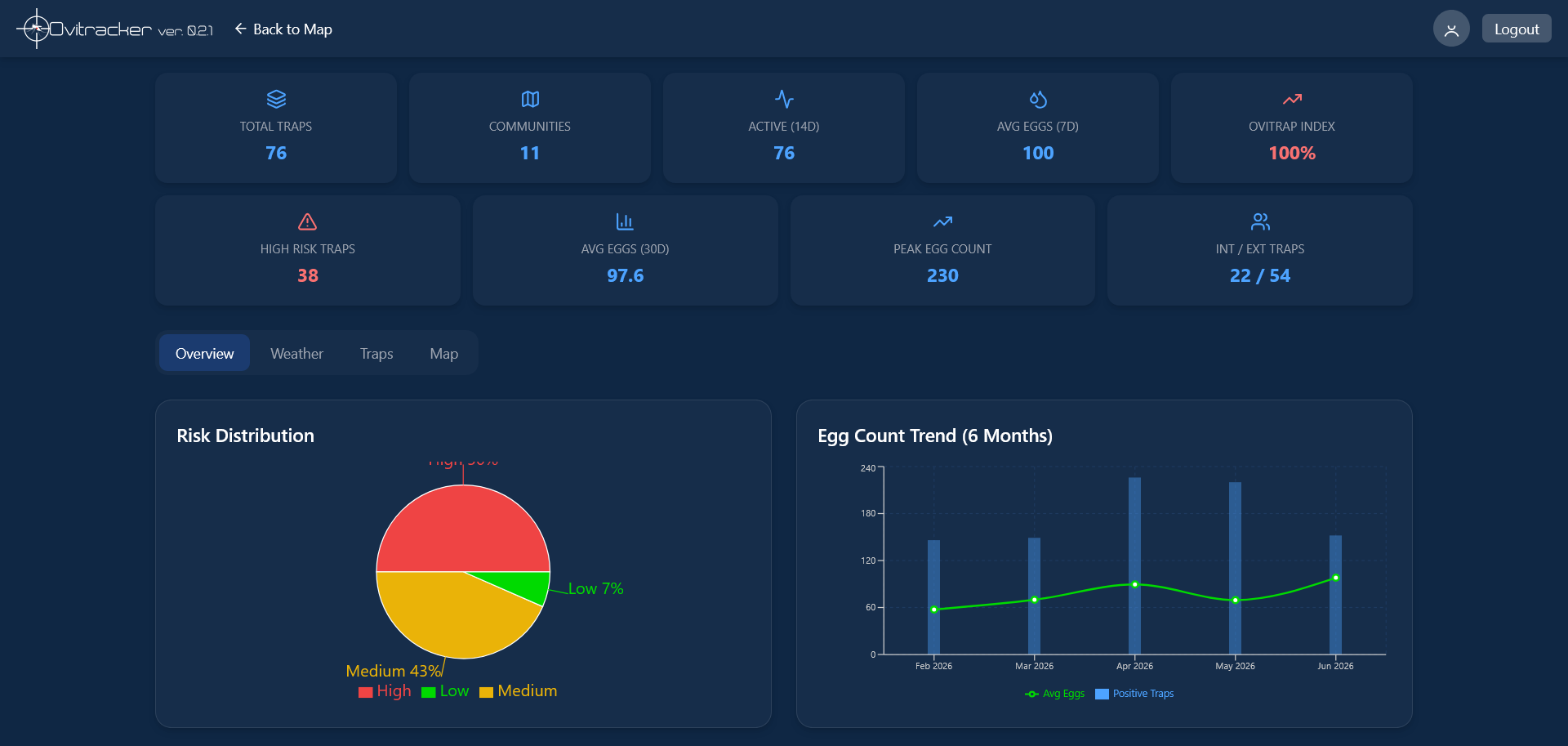Click the Apr 2026 bar in chart
1568x746 pixels.
click(1134, 565)
